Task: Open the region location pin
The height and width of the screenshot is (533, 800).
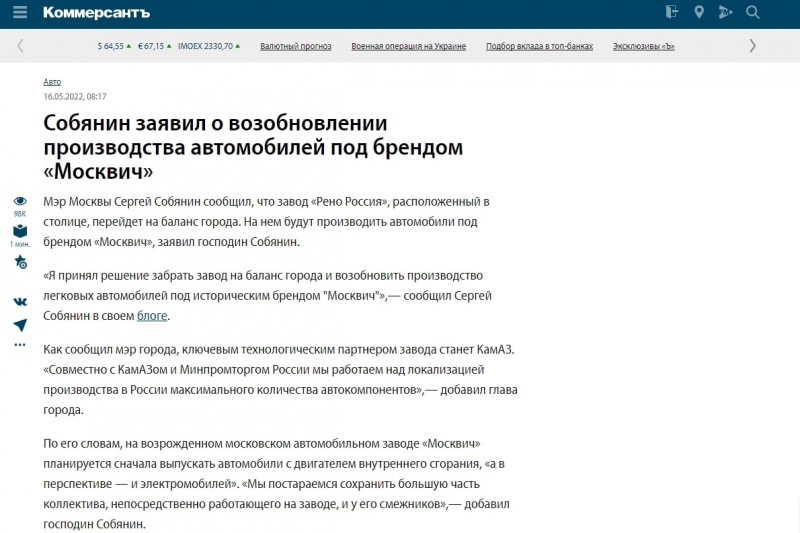Action: (699, 12)
